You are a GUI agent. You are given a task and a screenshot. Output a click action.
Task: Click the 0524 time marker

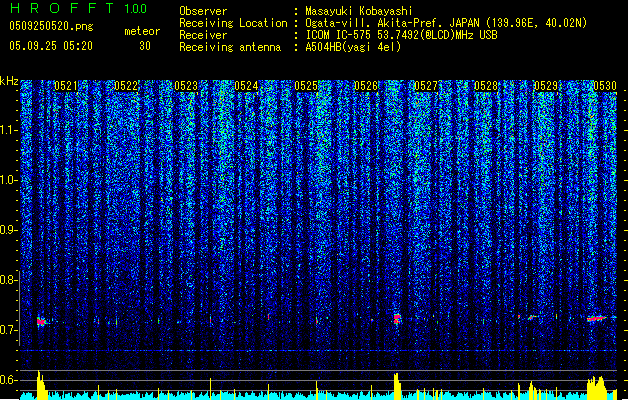(246, 86)
